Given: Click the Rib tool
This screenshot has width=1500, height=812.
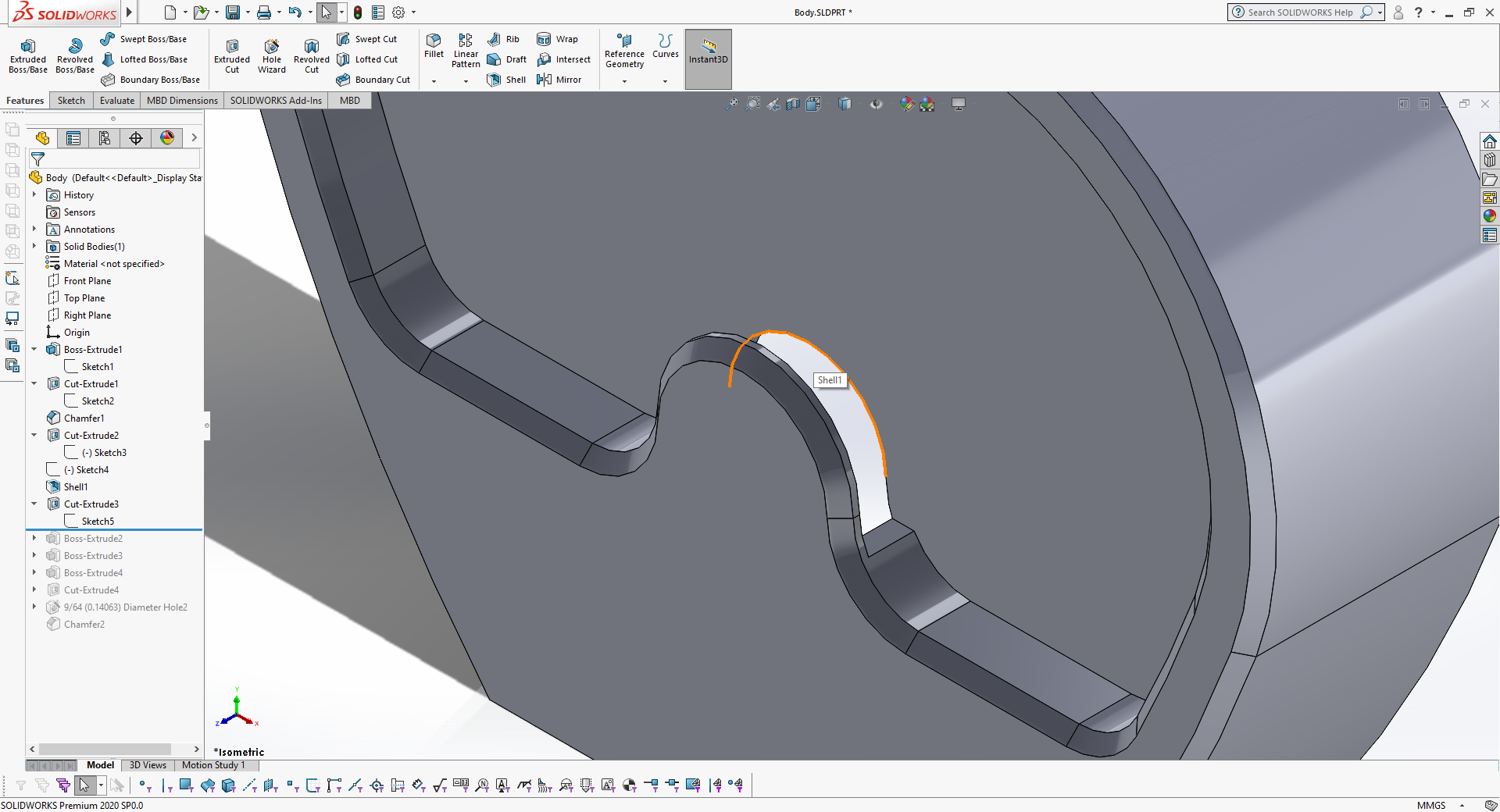Looking at the screenshot, I should [x=503, y=39].
